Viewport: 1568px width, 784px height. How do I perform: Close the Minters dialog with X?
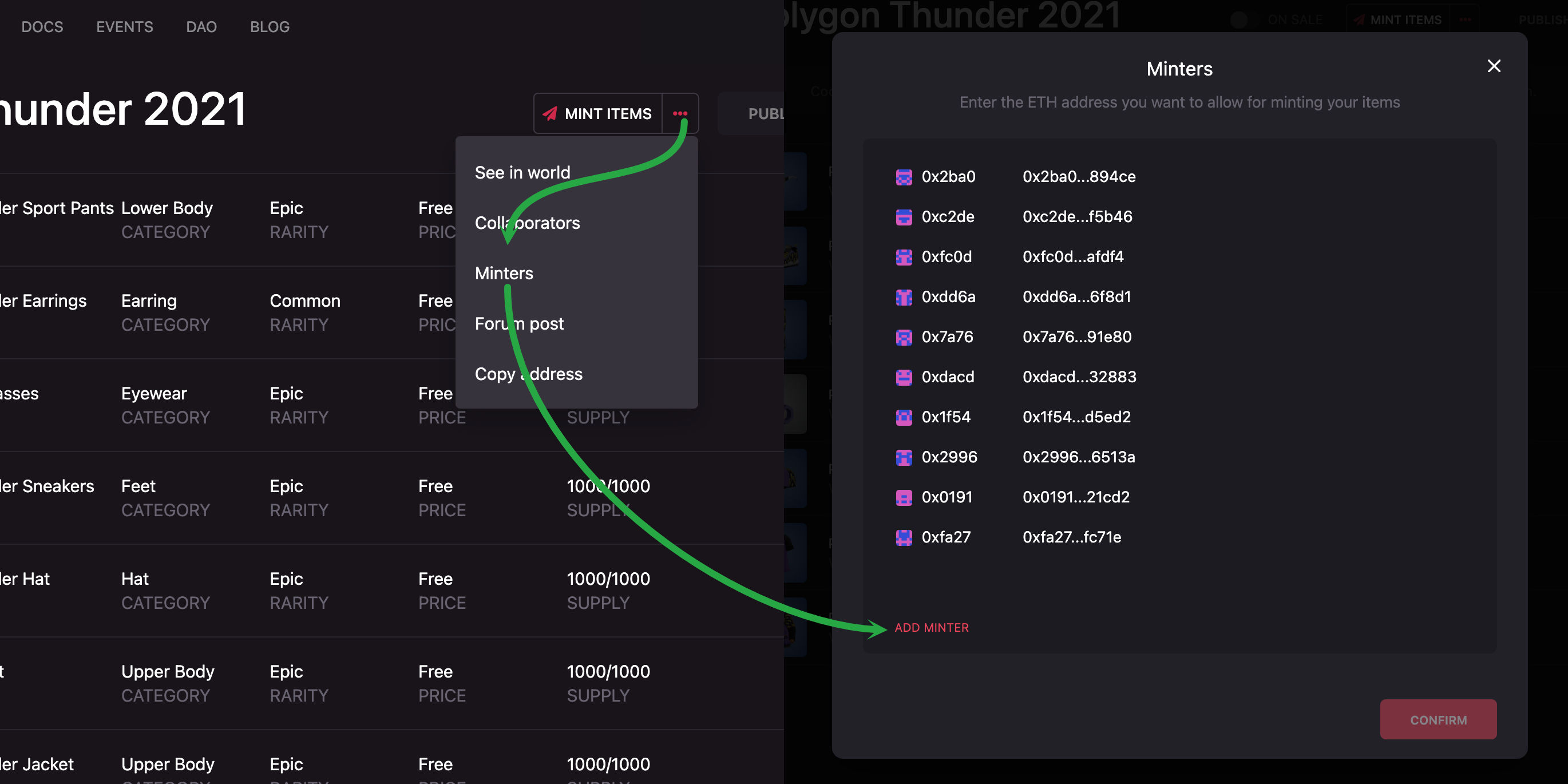[1493, 66]
